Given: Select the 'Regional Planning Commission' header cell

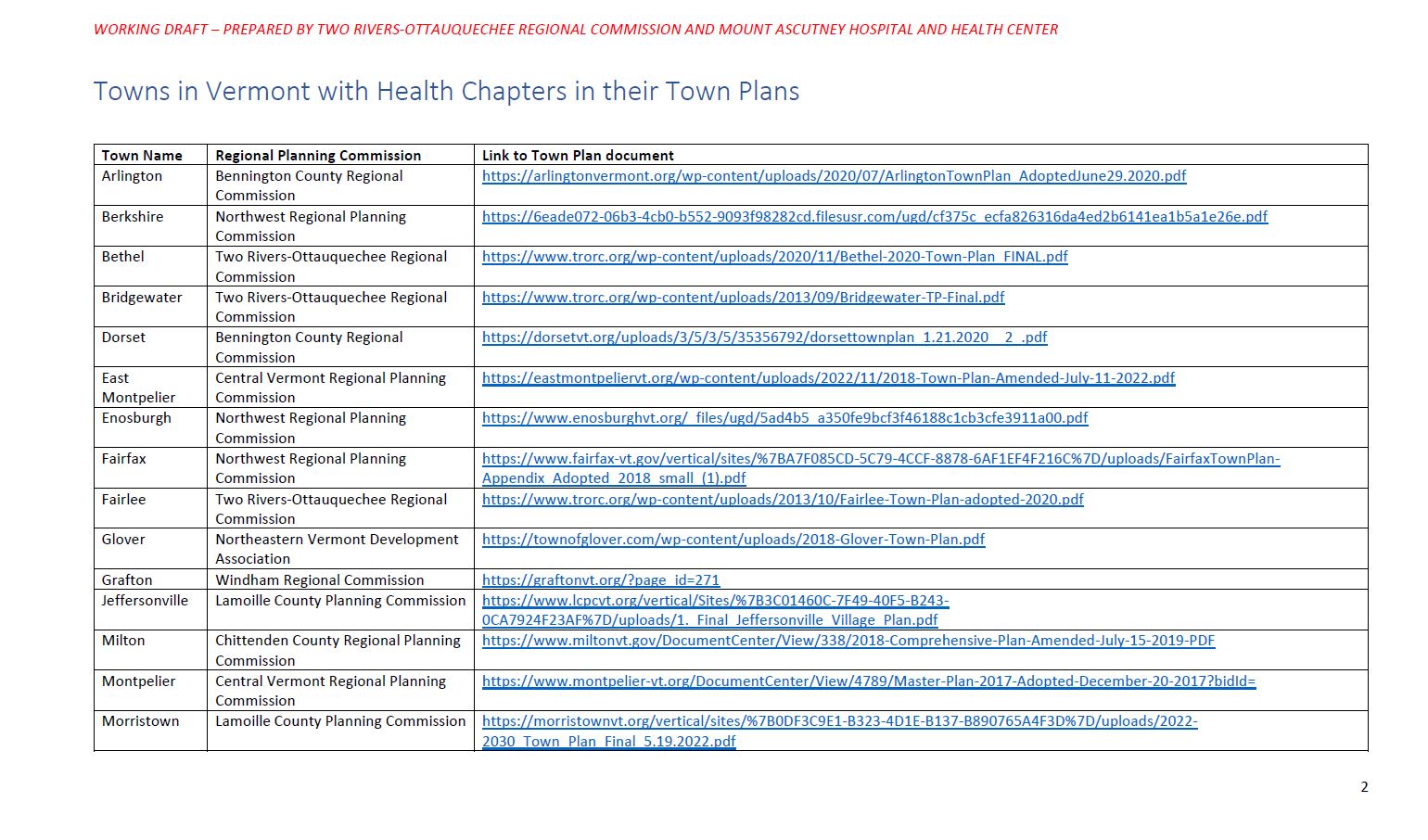Looking at the screenshot, I should click(318, 156).
